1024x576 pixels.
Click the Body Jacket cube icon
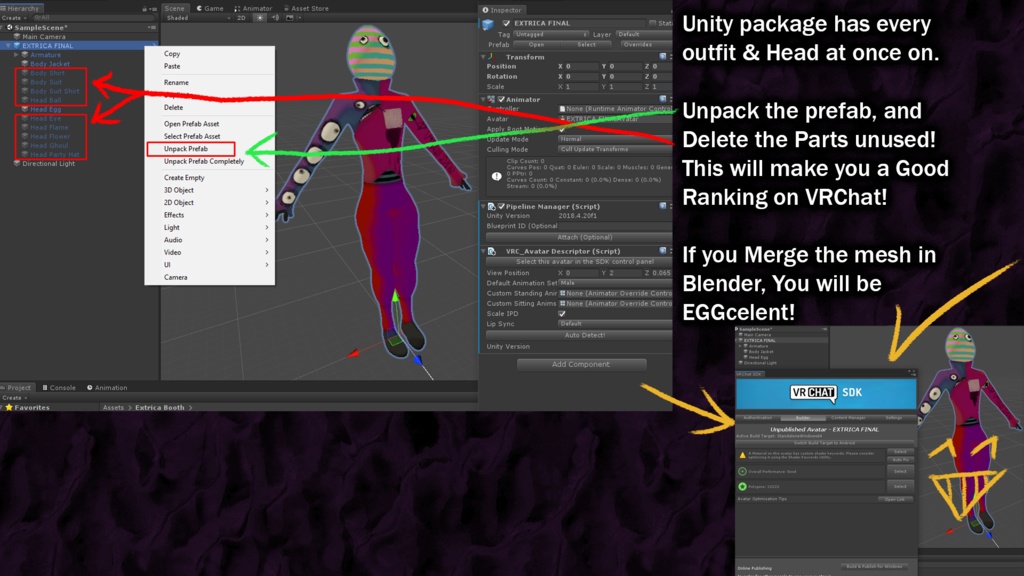(x=25, y=64)
